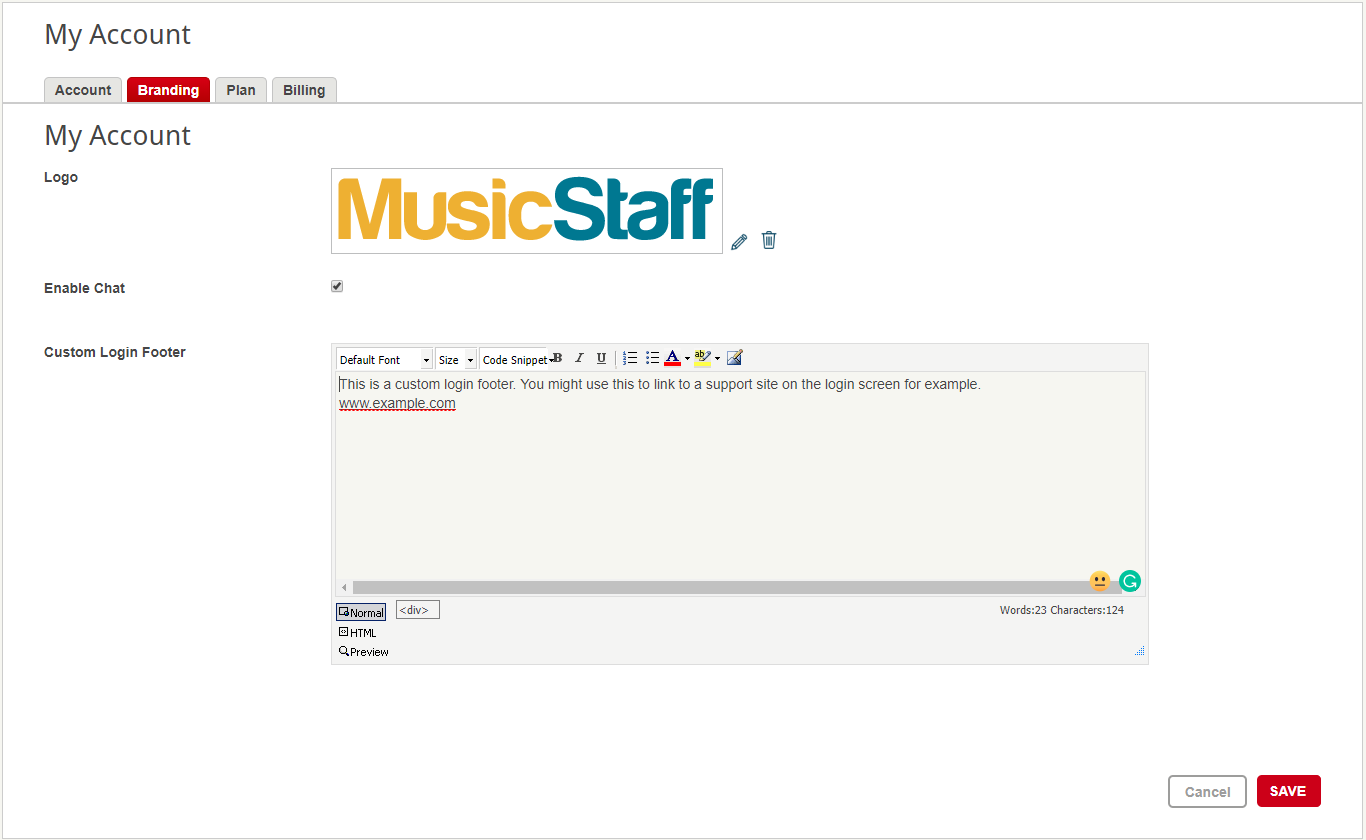Click the yellow emoji face icon

point(1100,581)
